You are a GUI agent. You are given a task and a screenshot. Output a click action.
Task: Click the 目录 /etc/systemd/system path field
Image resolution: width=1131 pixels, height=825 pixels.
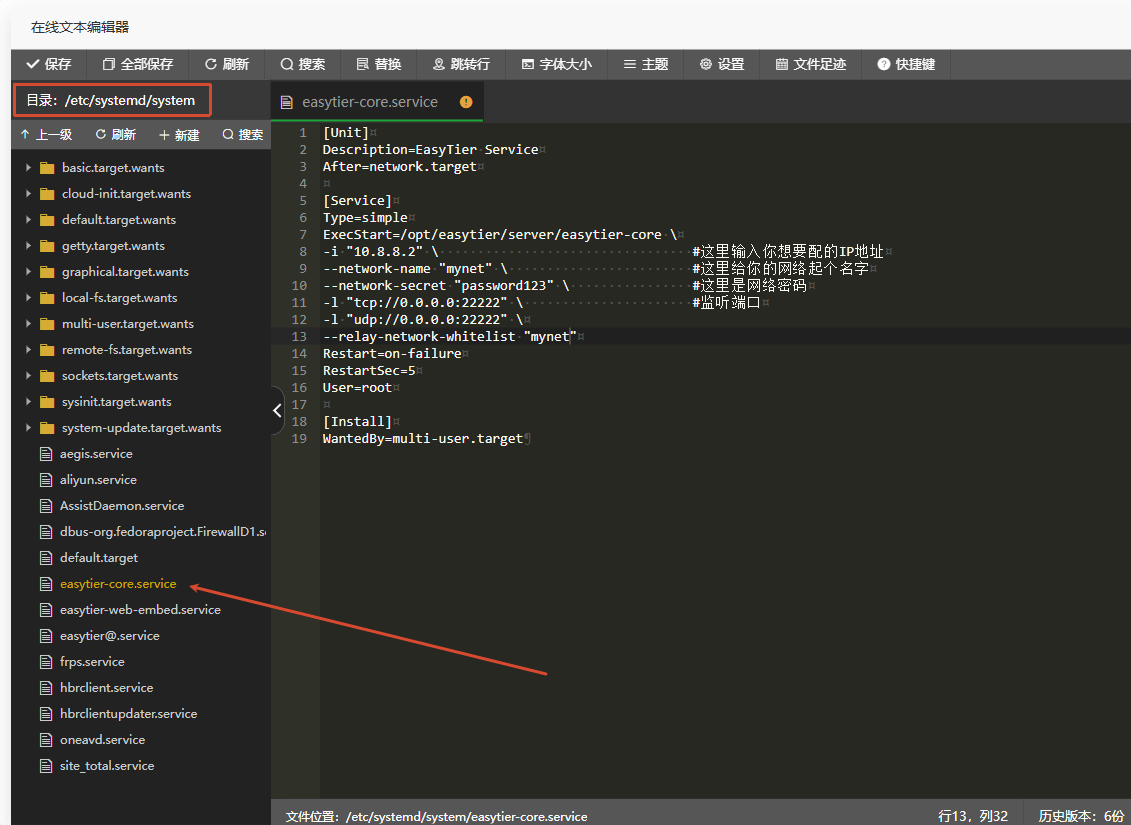click(x=112, y=100)
